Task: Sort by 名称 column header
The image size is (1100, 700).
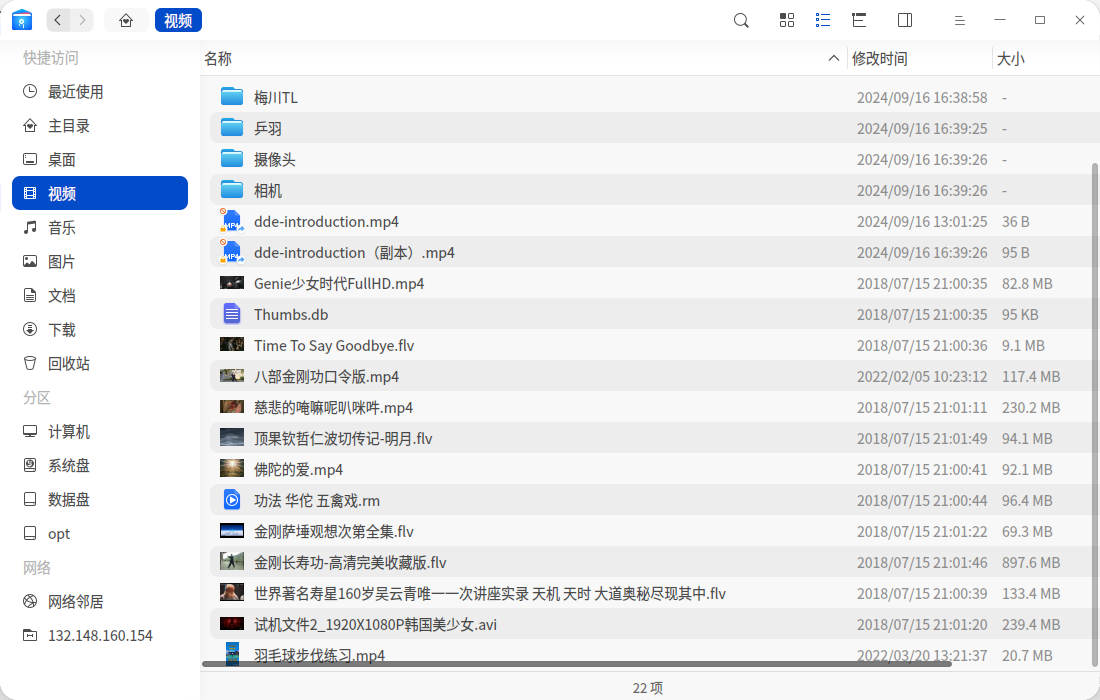Action: click(218, 59)
